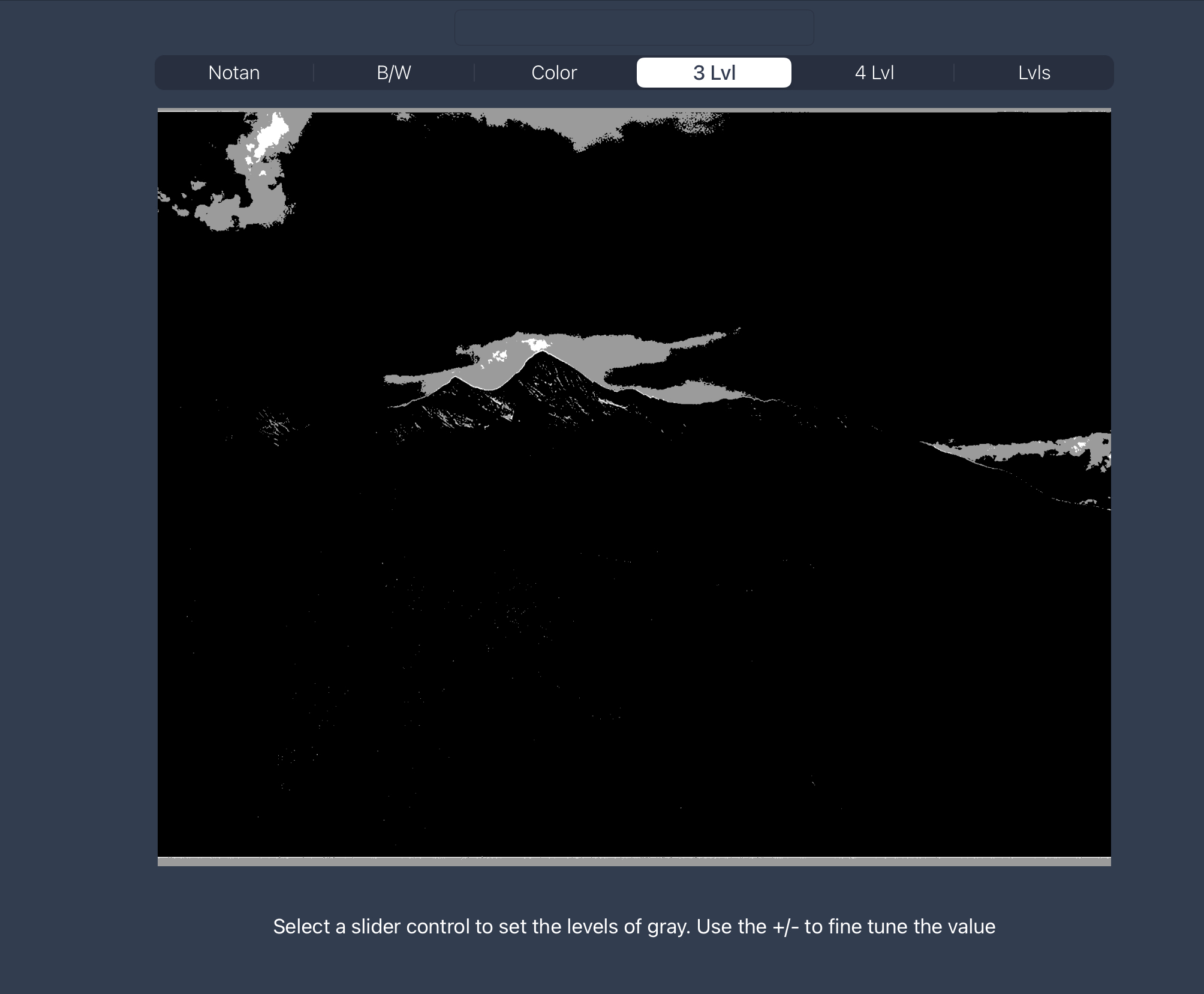
Task: Select the B/W view tab
Action: pos(394,73)
